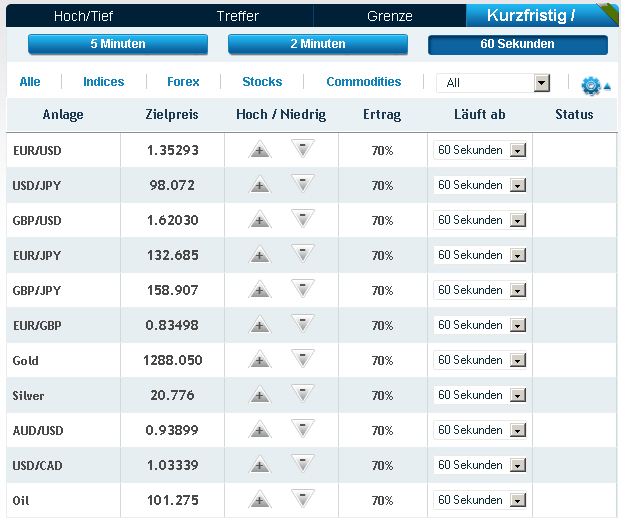Pick Low arrow for EUR/GBP
This screenshot has height=518, width=621.
tap(303, 323)
